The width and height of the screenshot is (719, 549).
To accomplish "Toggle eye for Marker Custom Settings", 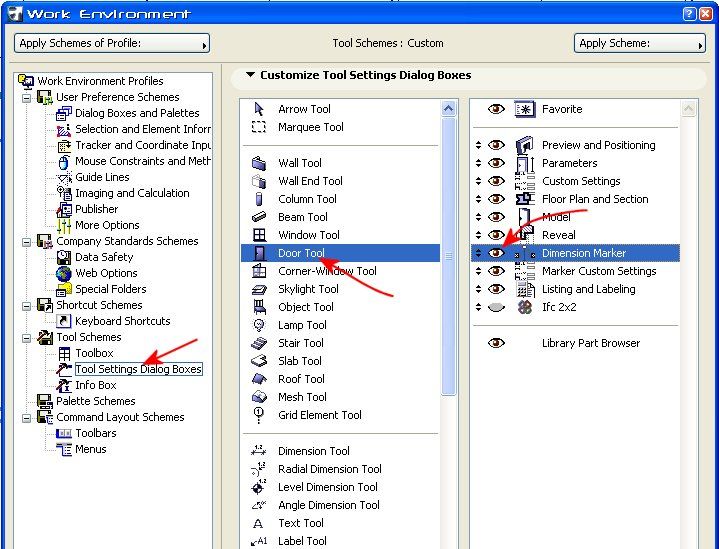I will 496,271.
